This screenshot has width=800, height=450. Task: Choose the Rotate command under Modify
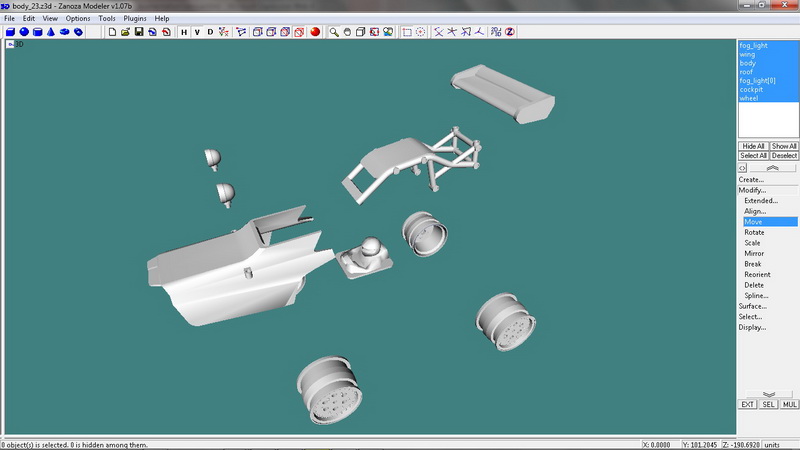[x=754, y=232]
